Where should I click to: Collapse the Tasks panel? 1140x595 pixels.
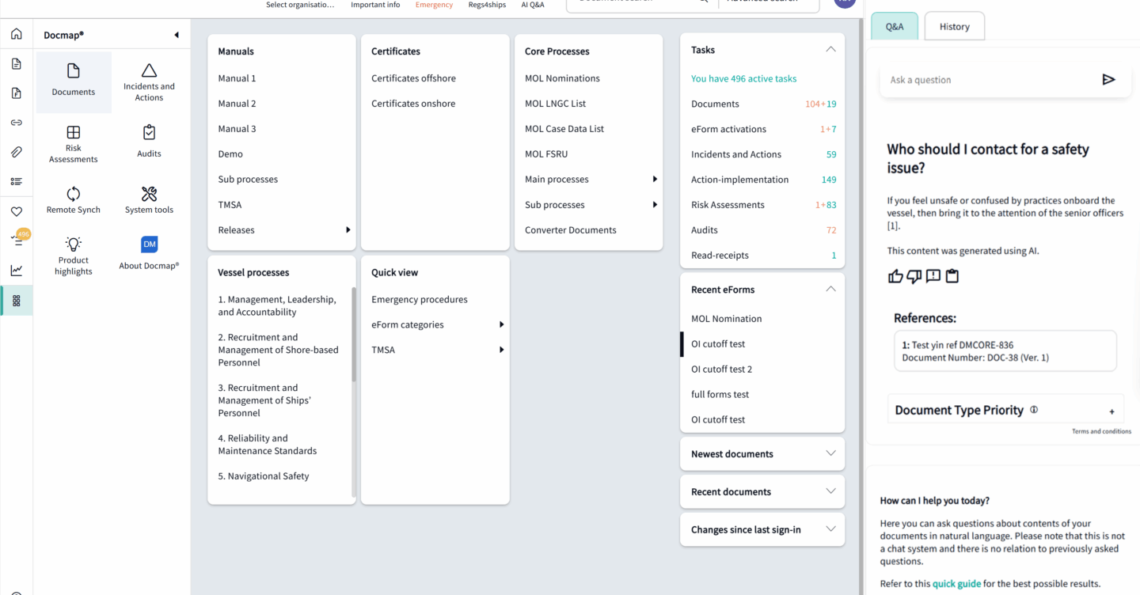[x=830, y=49]
